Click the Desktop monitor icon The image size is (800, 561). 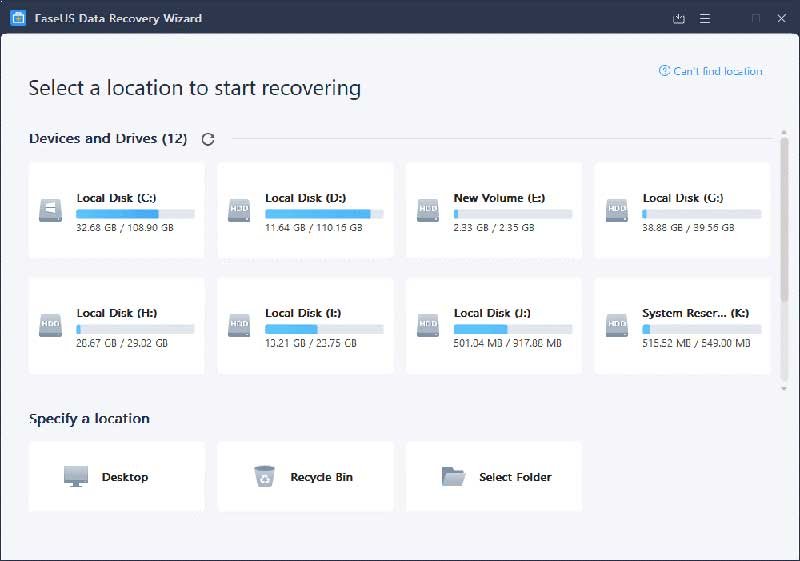click(76, 476)
